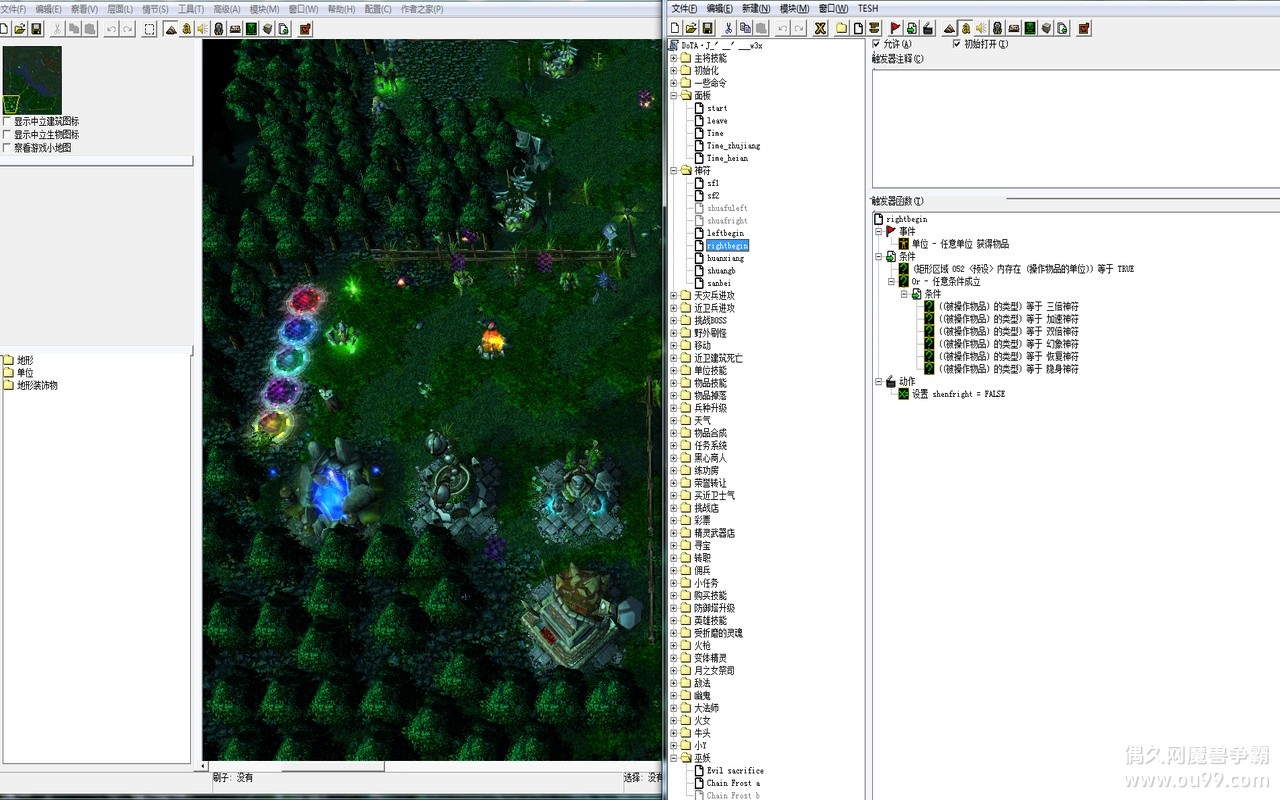Select the leftbegin trigger
This screenshot has width=1280, height=800.
click(x=725, y=233)
